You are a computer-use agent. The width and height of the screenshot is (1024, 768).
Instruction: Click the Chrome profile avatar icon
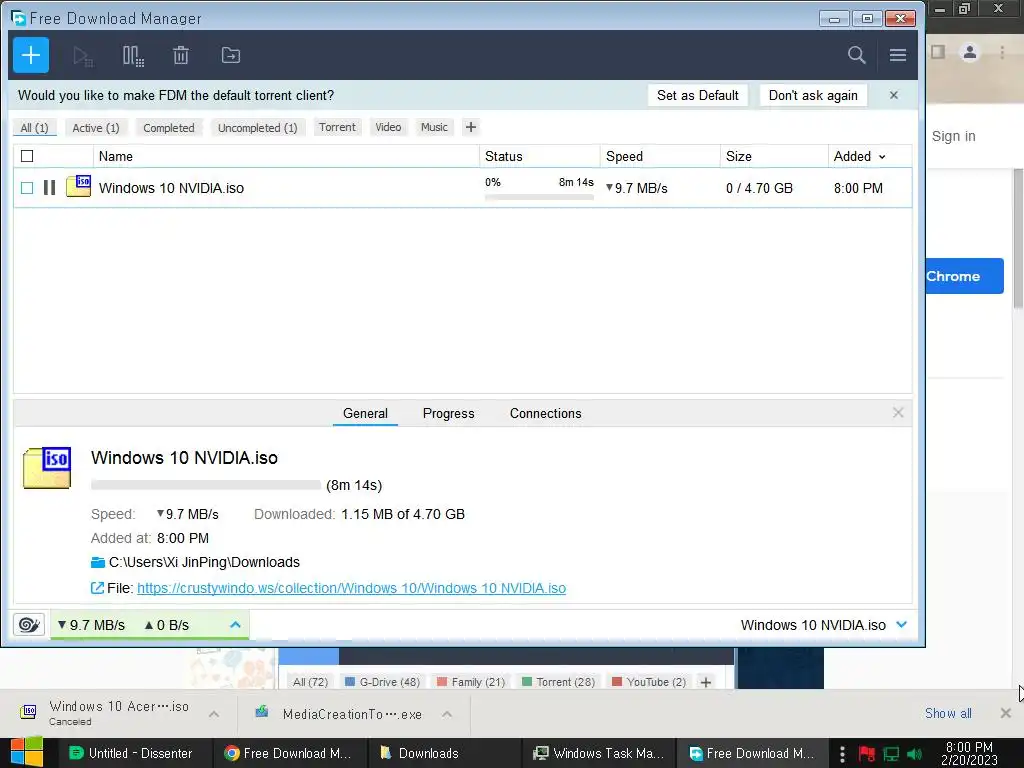coord(970,52)
